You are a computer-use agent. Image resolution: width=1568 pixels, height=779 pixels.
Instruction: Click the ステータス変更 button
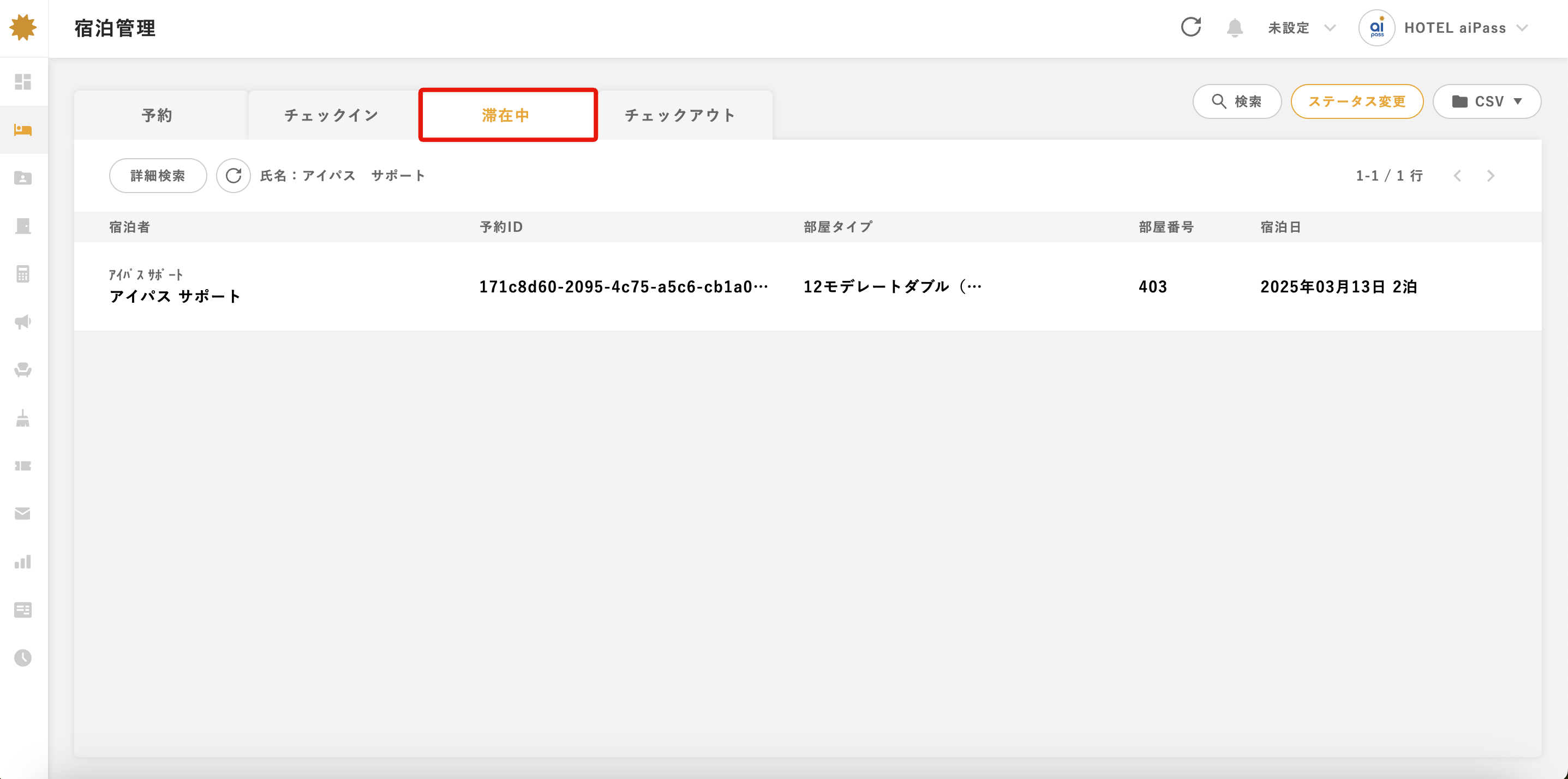pyautogui.click(x=1357, y=101)
